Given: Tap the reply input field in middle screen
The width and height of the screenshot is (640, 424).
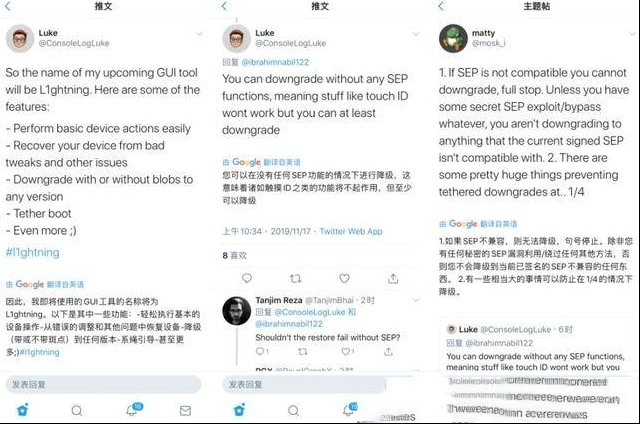Looking at the screenshot, I should 304,384.
